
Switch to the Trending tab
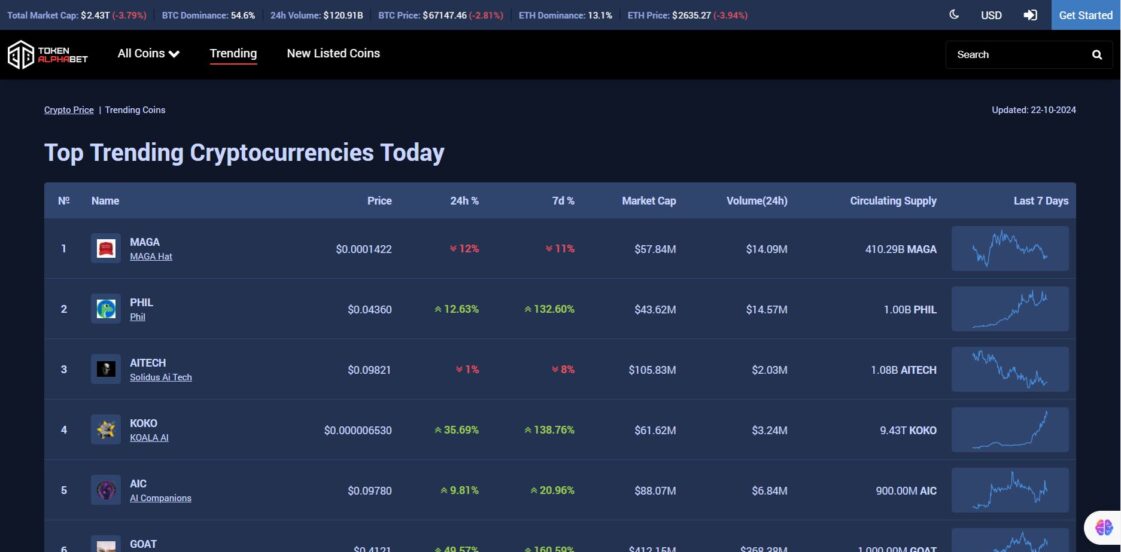(233, 54)
